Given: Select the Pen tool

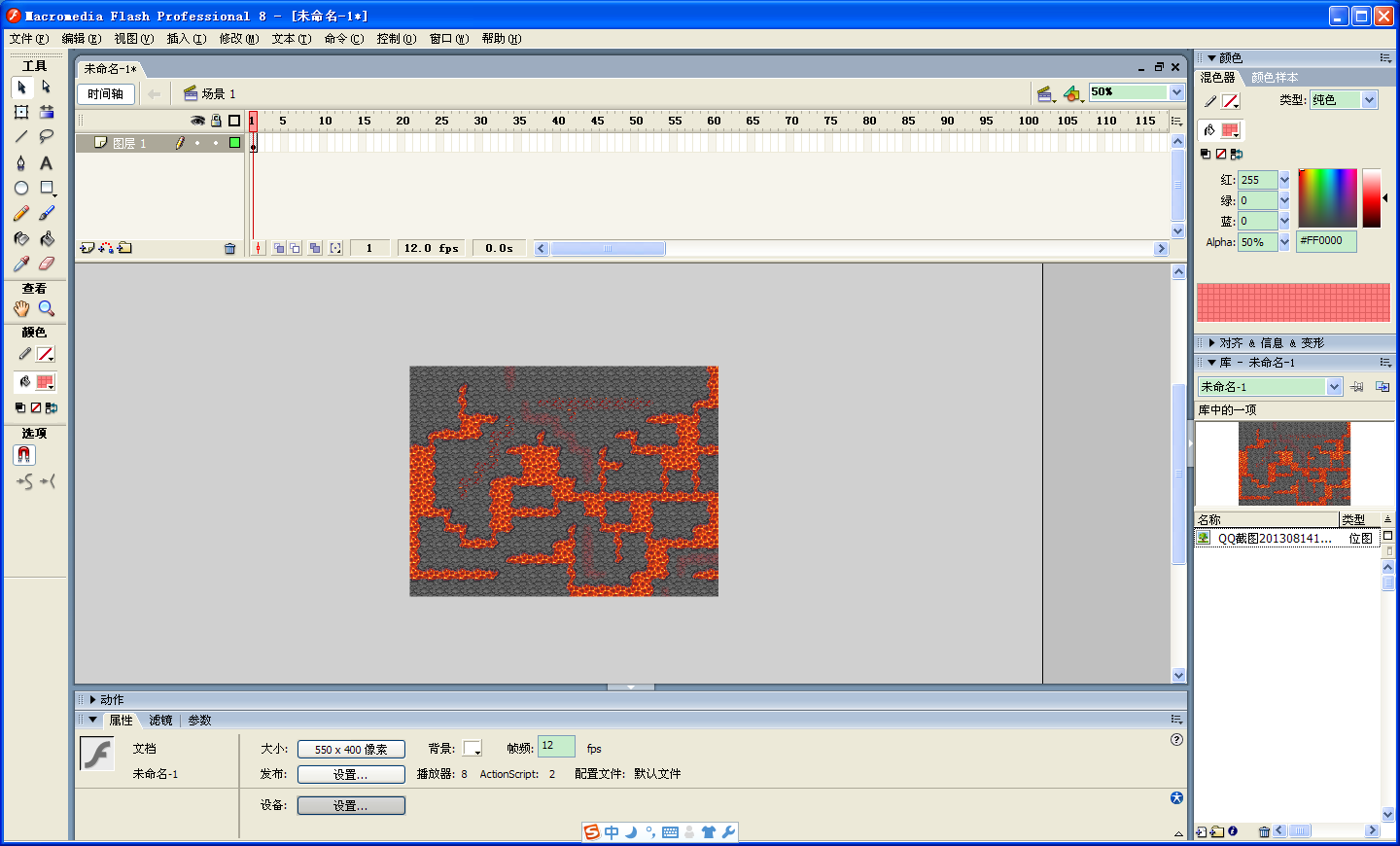Looking at the screenshot, I should pos(21,163).
